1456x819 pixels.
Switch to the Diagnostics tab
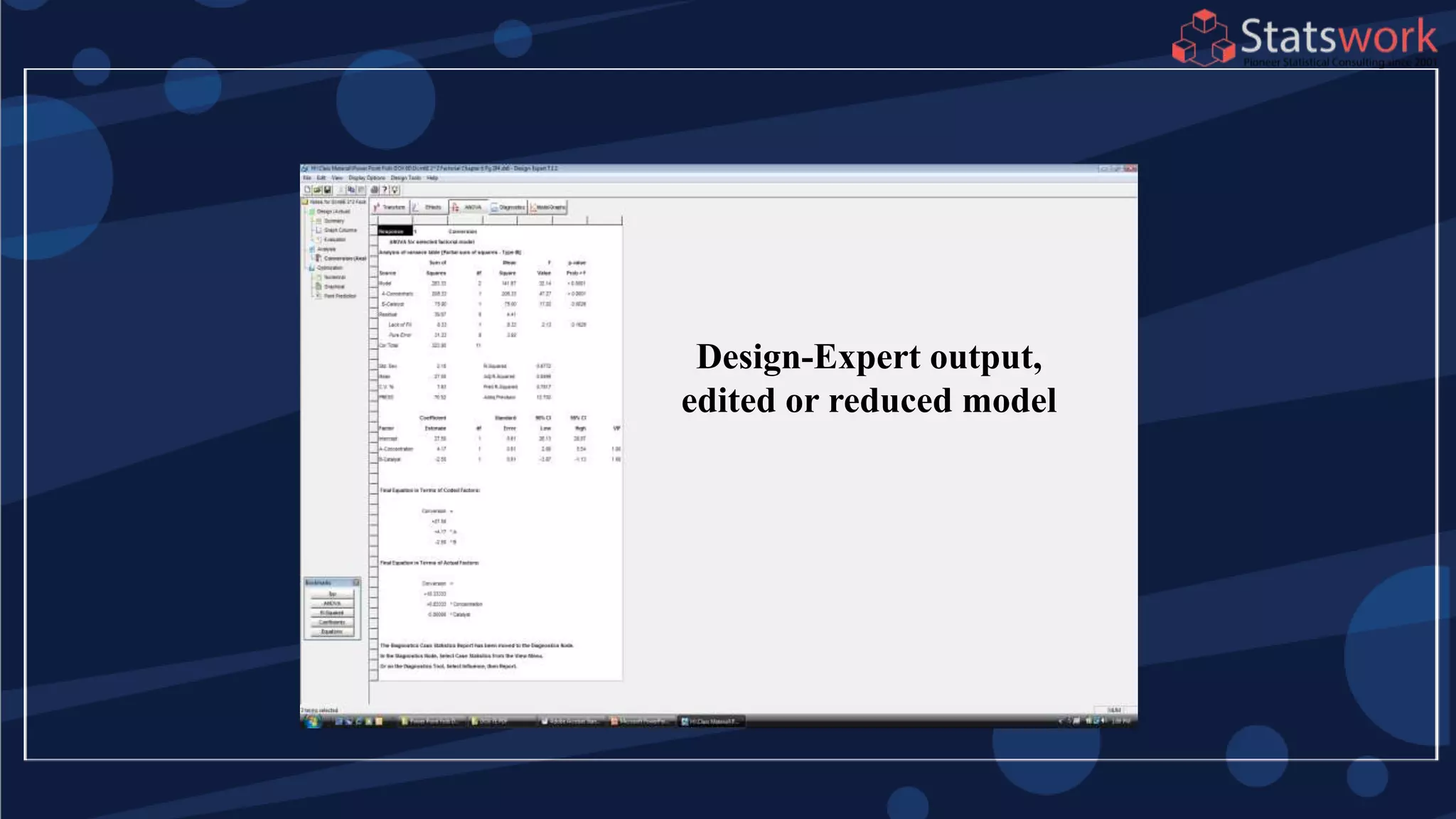tap(508, 208)
